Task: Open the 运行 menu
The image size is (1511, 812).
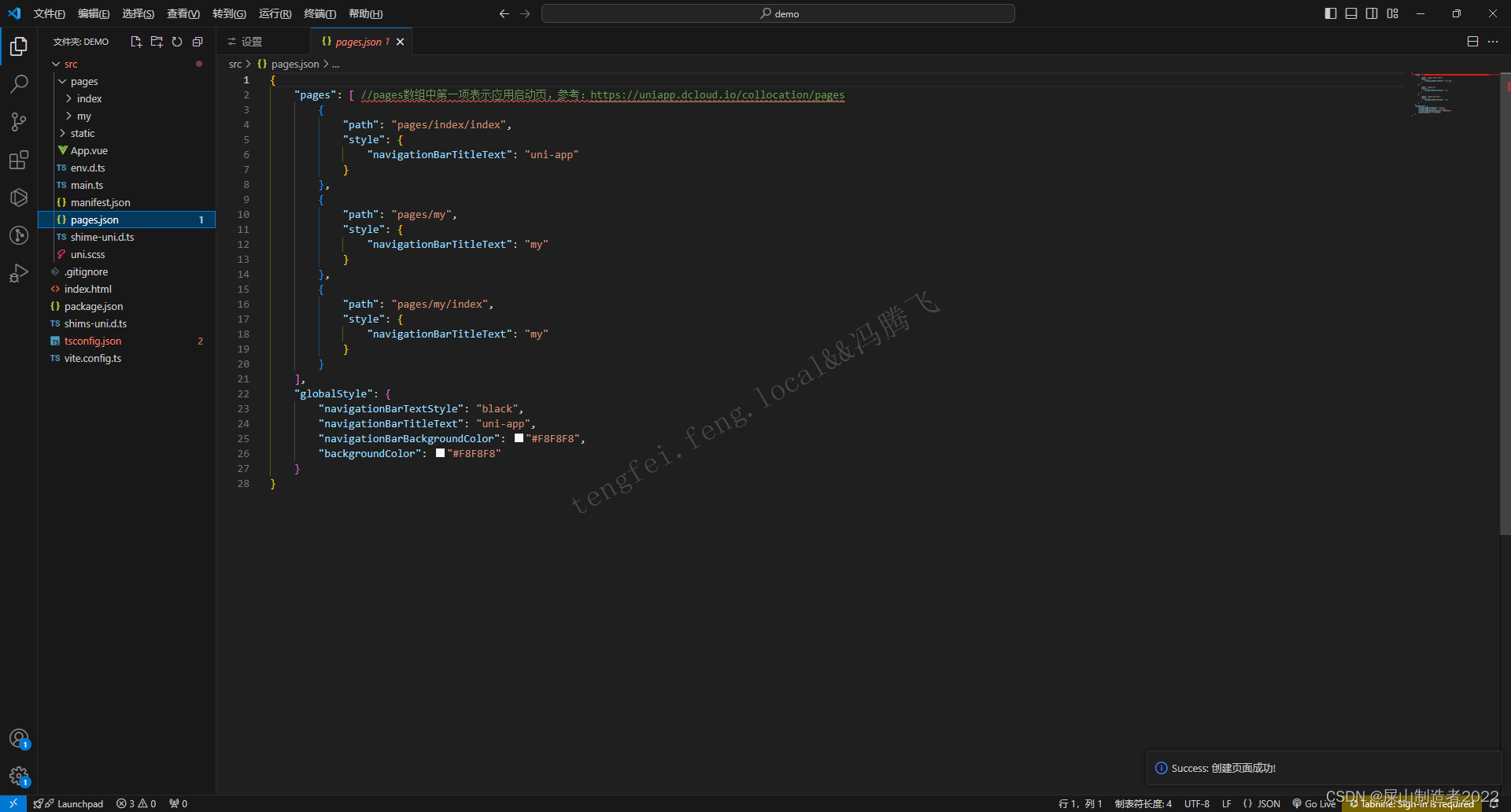Action: [275, 13]
